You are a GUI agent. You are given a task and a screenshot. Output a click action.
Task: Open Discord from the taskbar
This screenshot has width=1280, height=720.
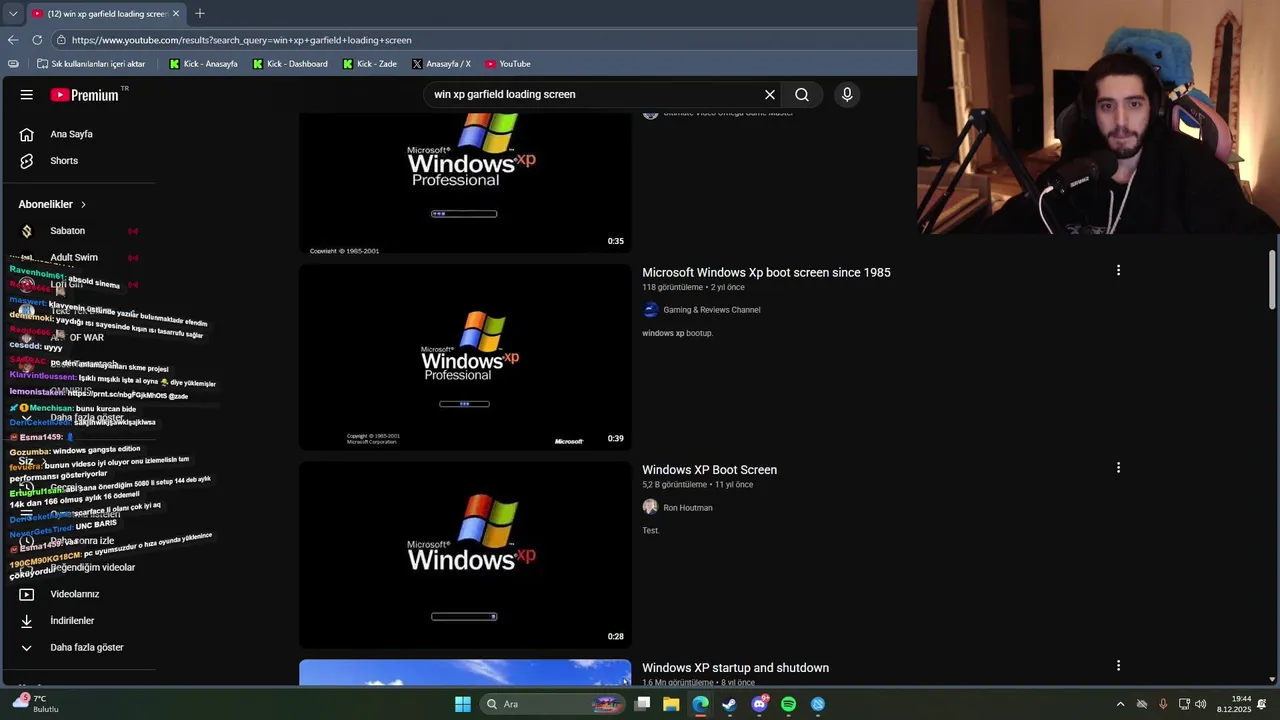pyautogui.click(x=759, y=704)
